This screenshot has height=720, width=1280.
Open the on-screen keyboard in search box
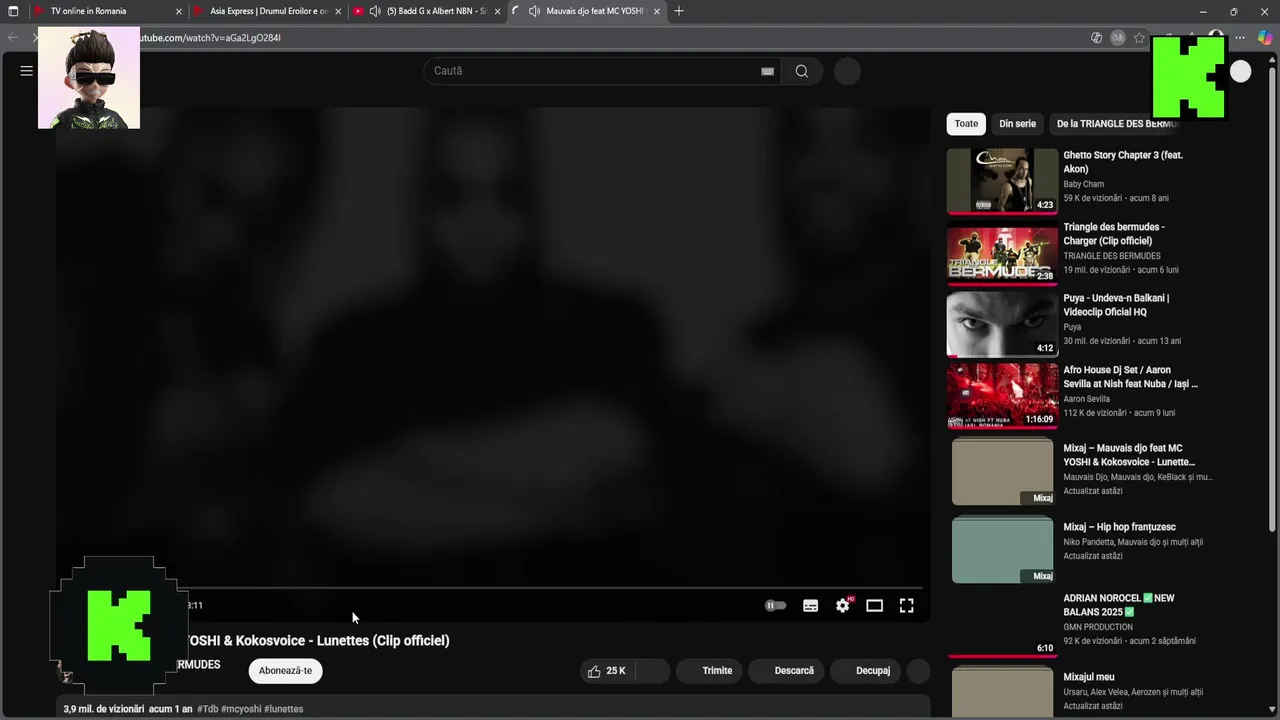(767, 71)
